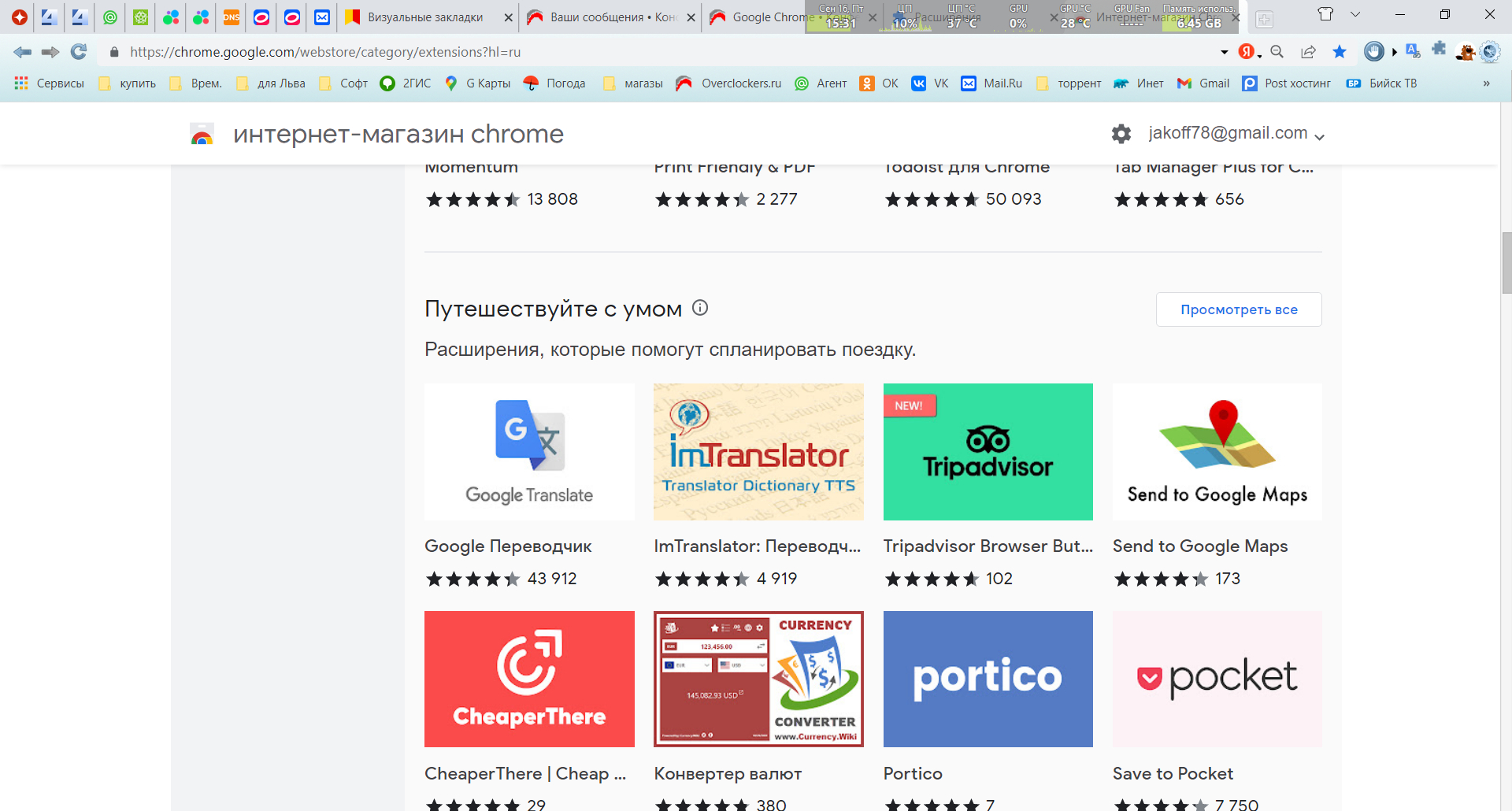Share this page using the share icon
The height and width of the screenshot is (811, 1512).
click(1309, 52)
